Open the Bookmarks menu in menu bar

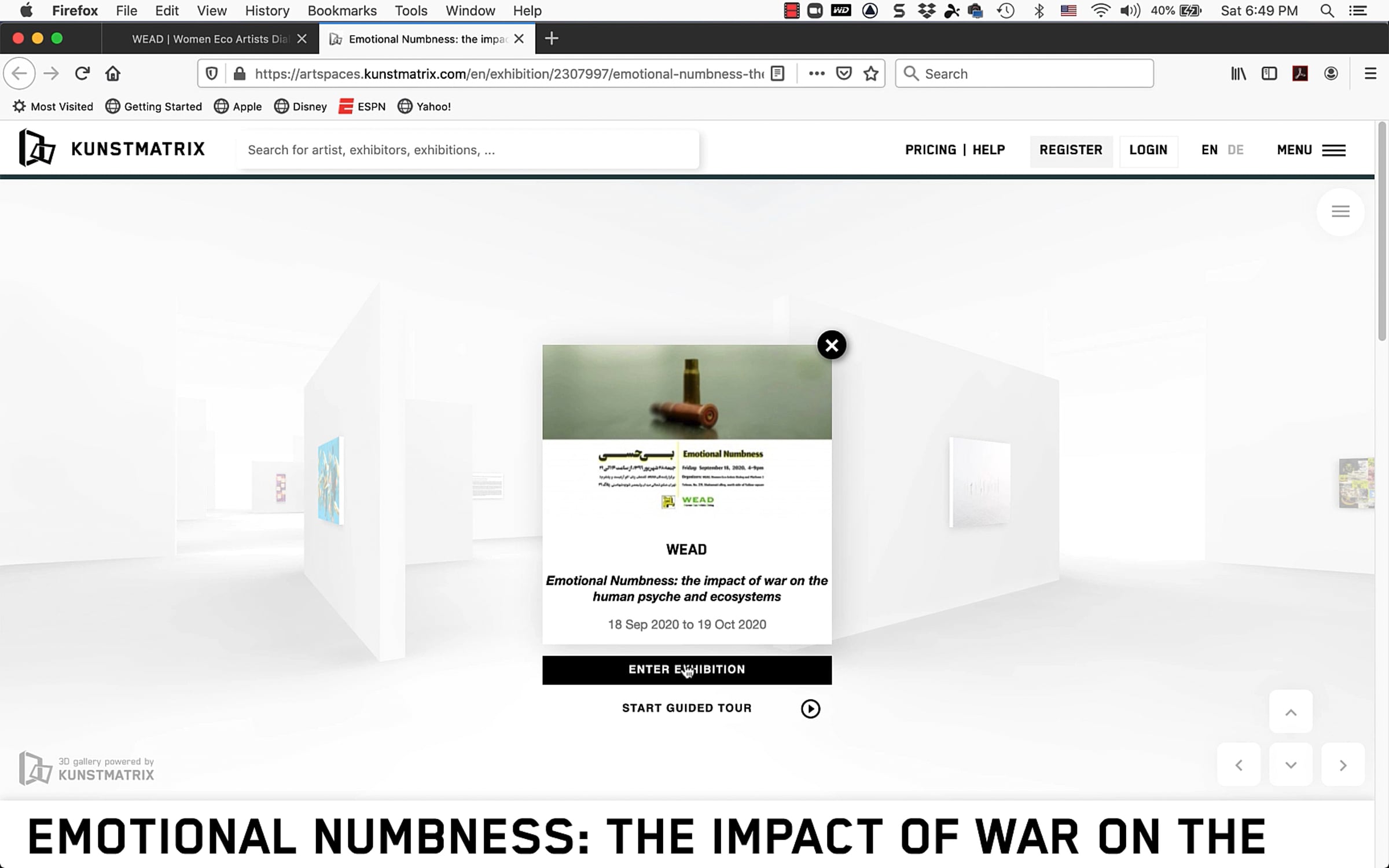tap(342, 10)
